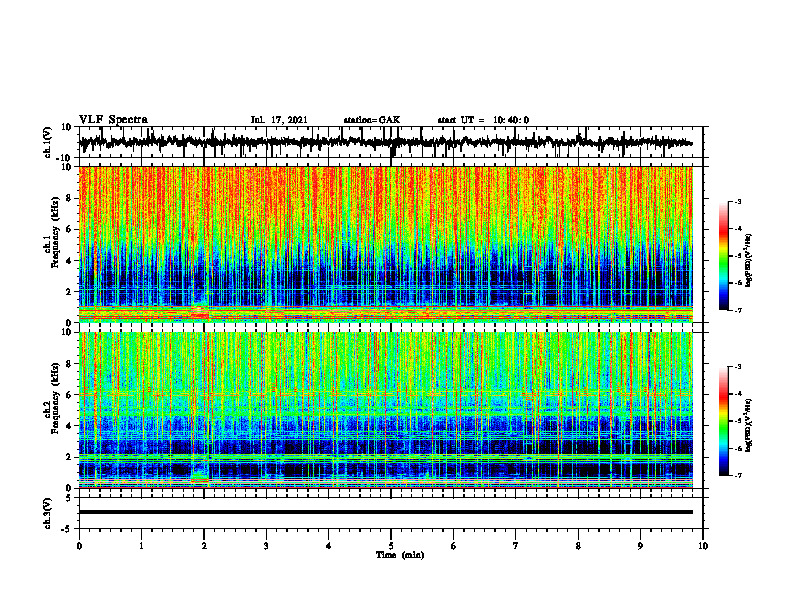Click the "2" kHz tick on ch.2 spectrogram

(x=69, y=457)
